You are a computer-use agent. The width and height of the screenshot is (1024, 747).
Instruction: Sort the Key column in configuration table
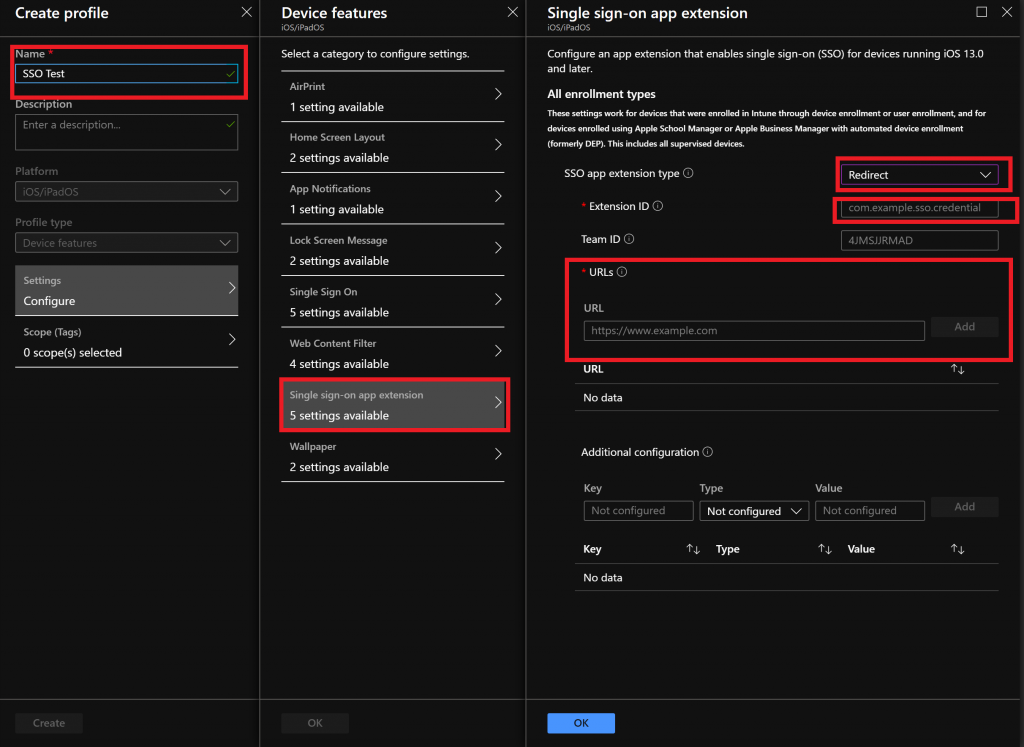click(692, 549)
